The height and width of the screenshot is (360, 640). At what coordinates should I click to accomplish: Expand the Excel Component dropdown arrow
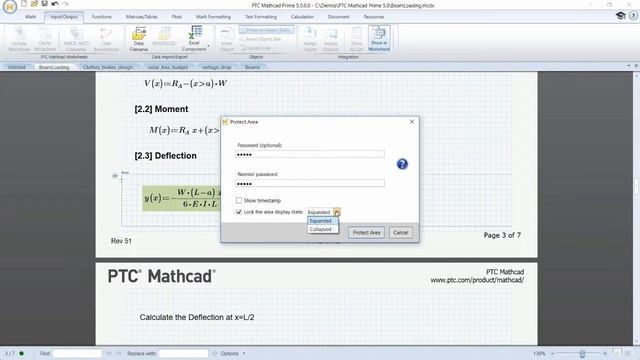point(208,46)
